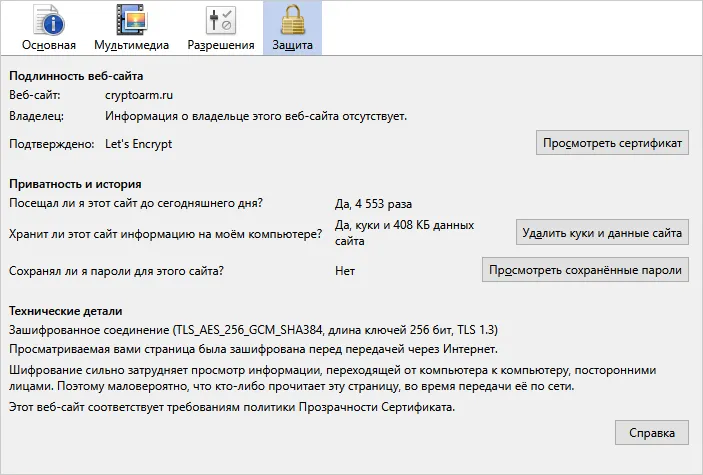703x475 pixels.
Task: Click the TLS_AES_256_GCM_SHA384 encryption line
Action: (253, 330)
